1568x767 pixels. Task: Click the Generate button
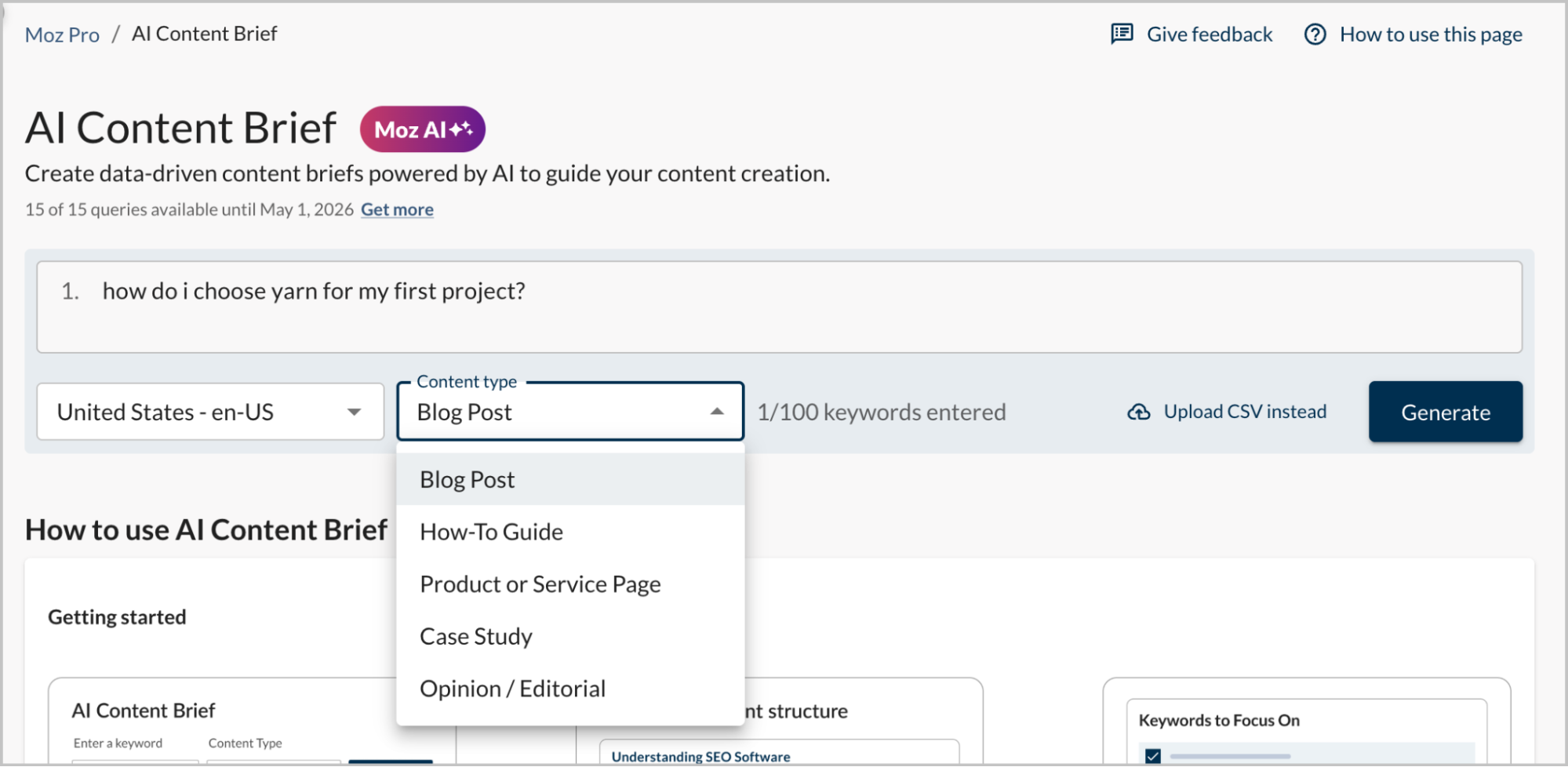coord(1445,412)
